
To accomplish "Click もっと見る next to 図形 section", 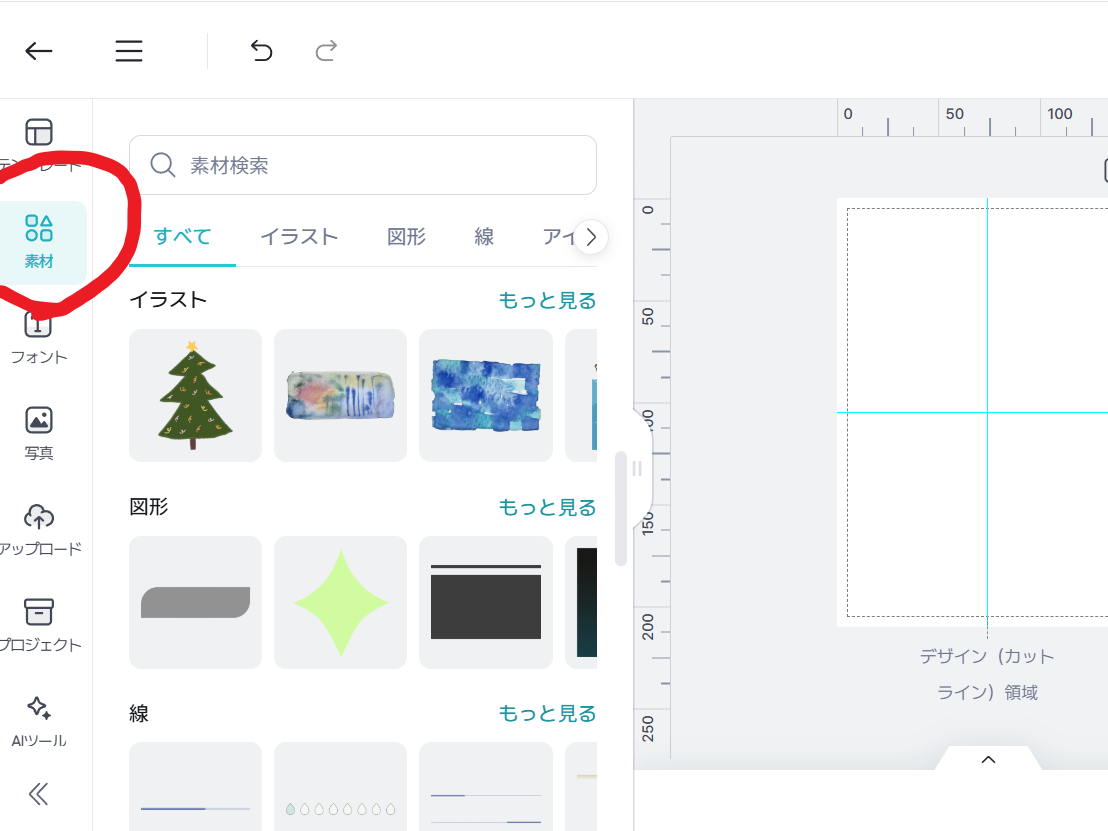I will point(547,507).
